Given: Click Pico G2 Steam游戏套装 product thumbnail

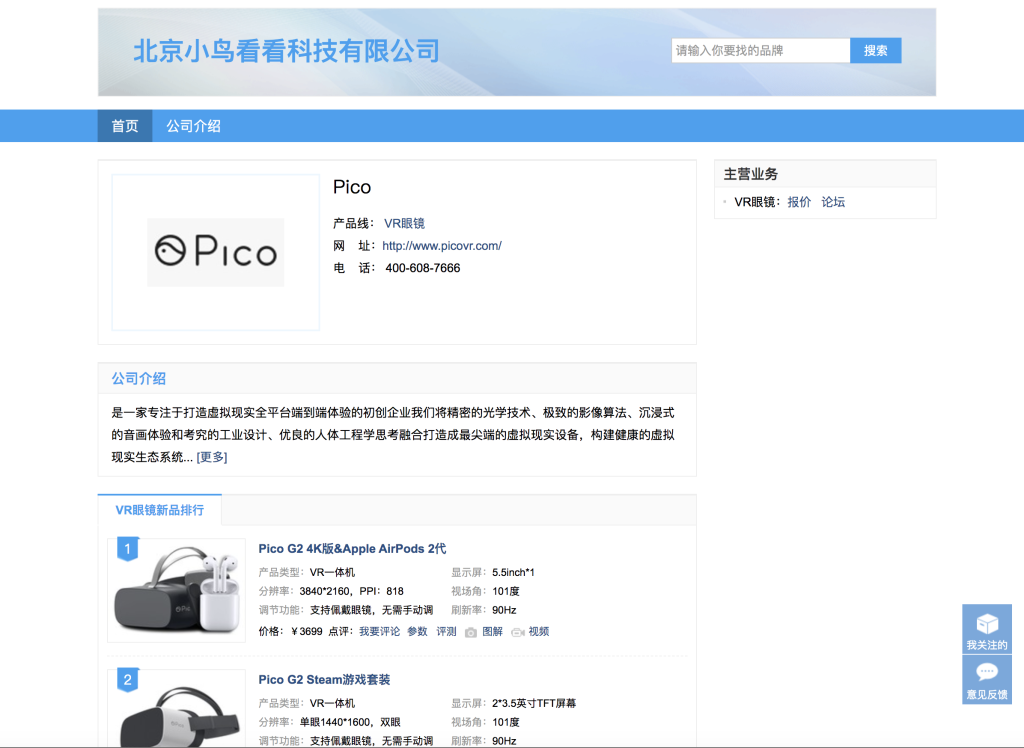Looking at the screenshot, I should click(176, 708).
